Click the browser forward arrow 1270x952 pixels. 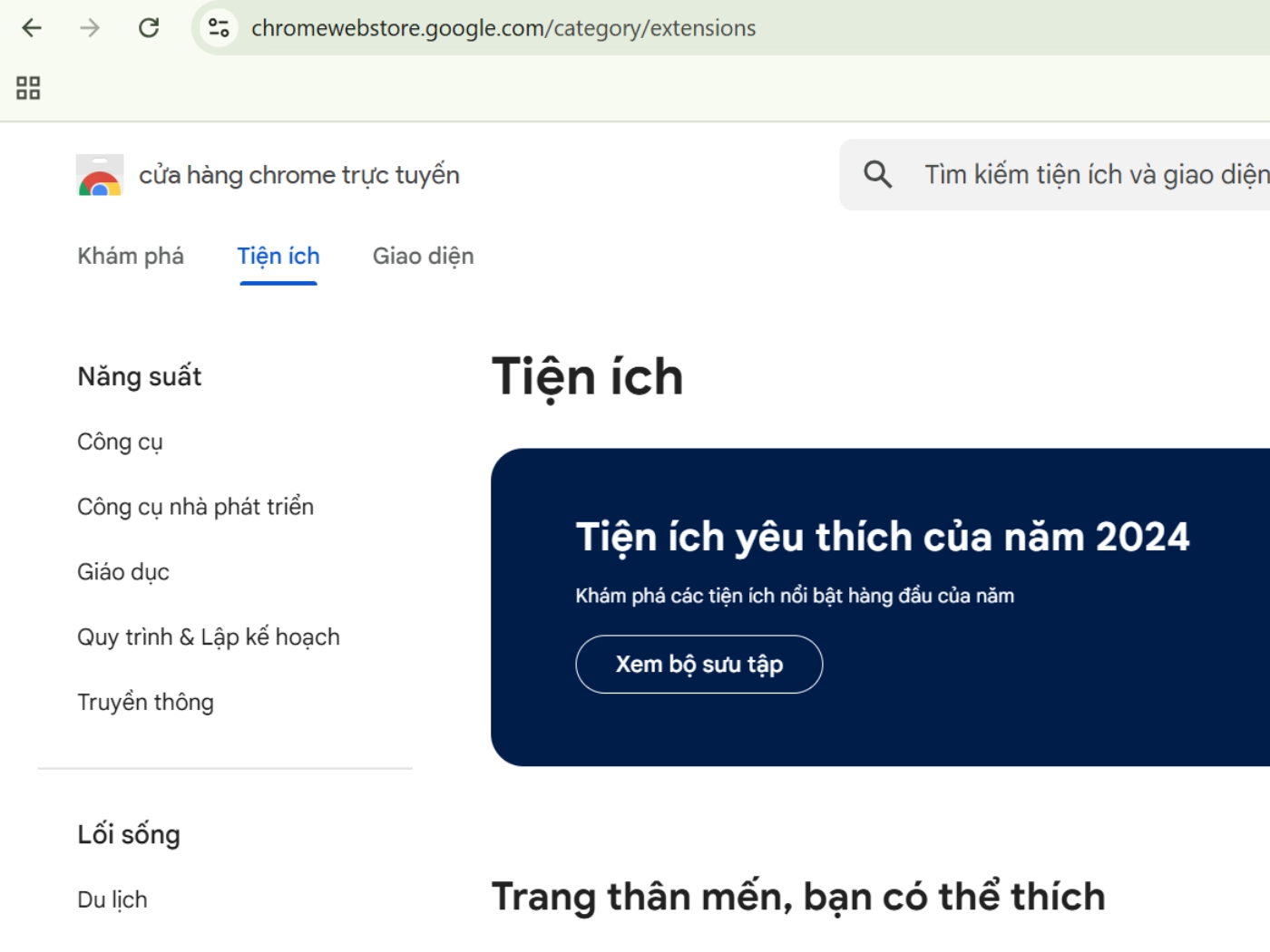click(x=90, y=28)
